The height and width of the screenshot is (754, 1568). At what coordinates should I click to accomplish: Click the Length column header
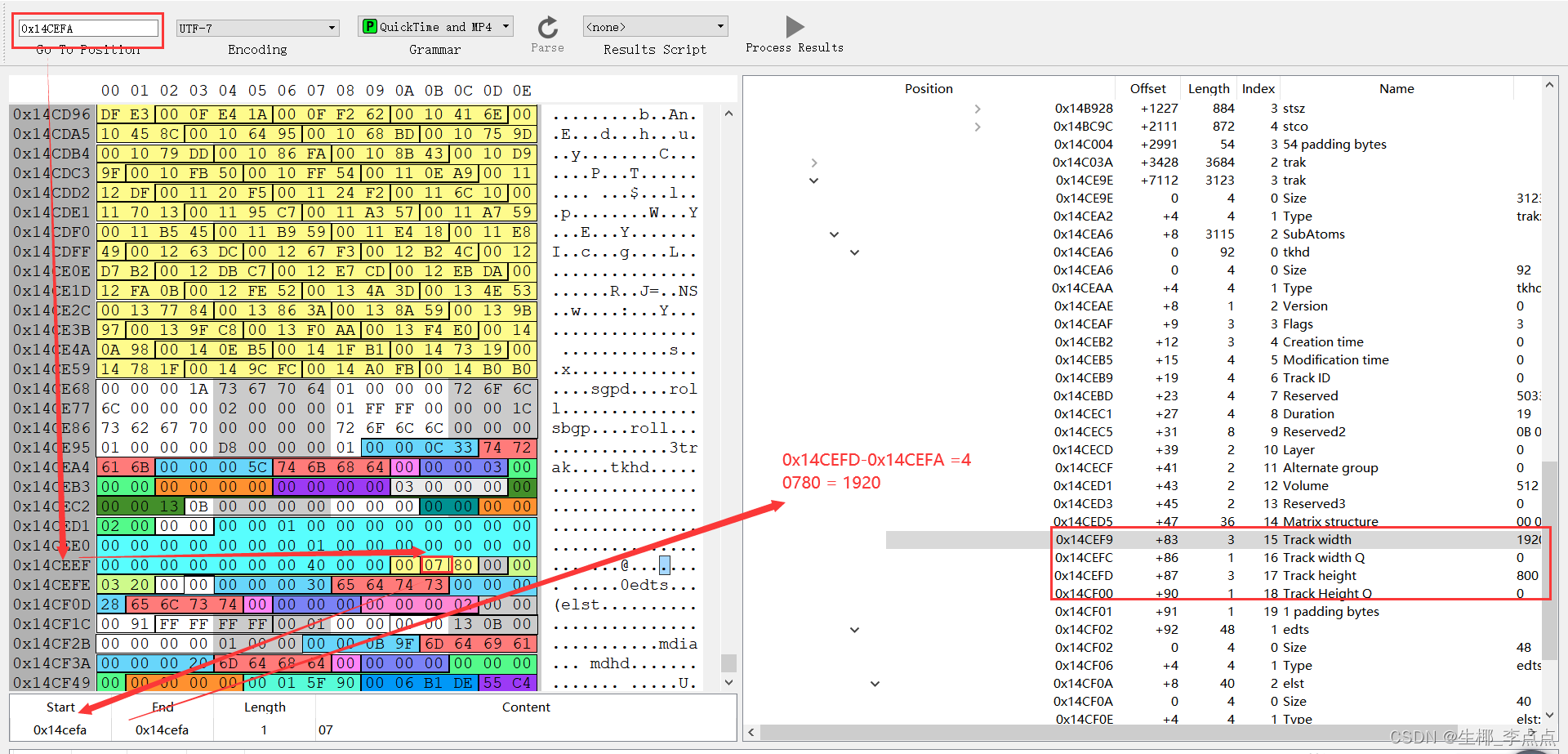click(x=1209, y=88)
